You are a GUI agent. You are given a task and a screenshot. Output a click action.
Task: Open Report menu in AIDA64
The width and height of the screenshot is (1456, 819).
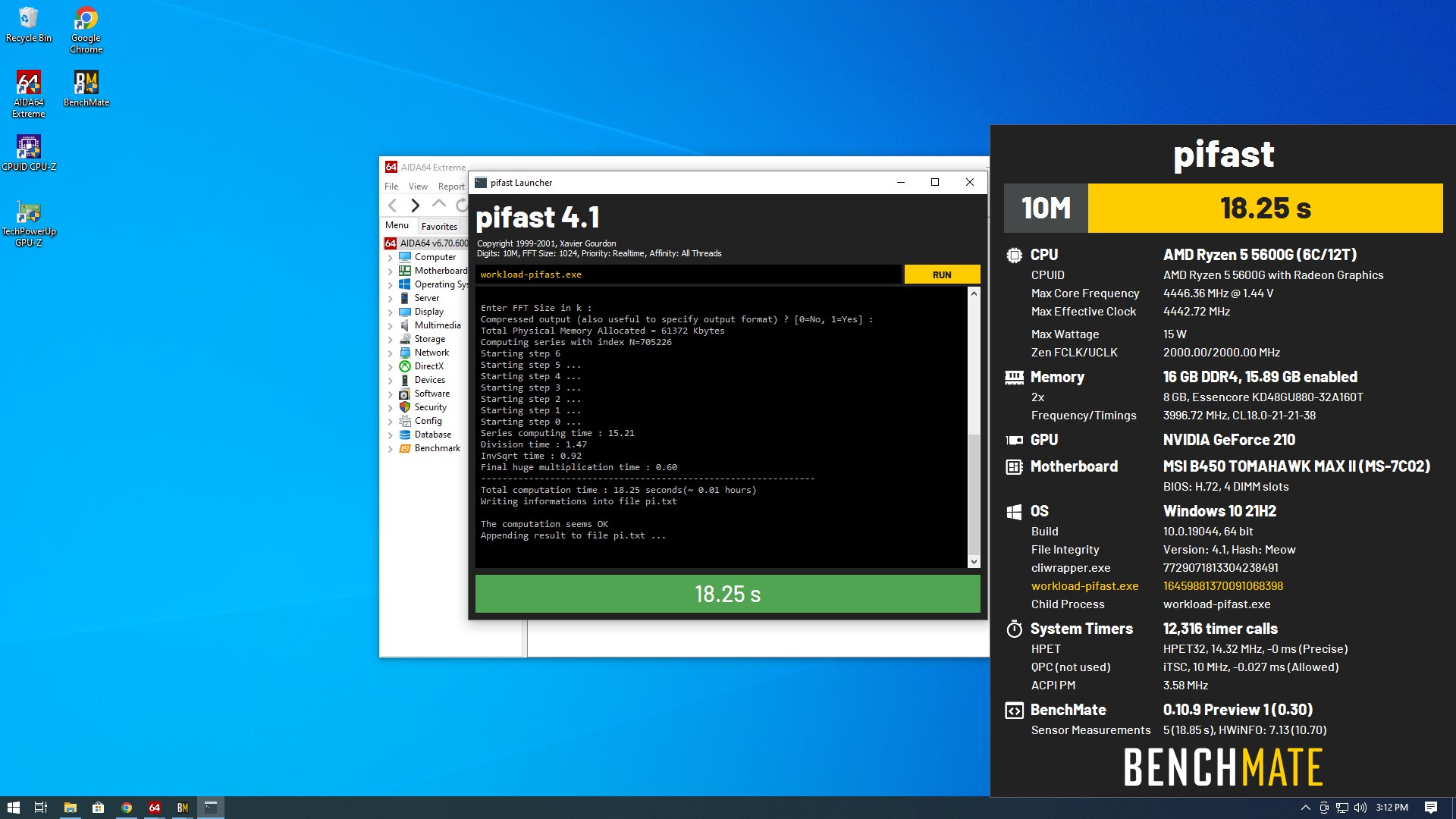tap(451, 187)
